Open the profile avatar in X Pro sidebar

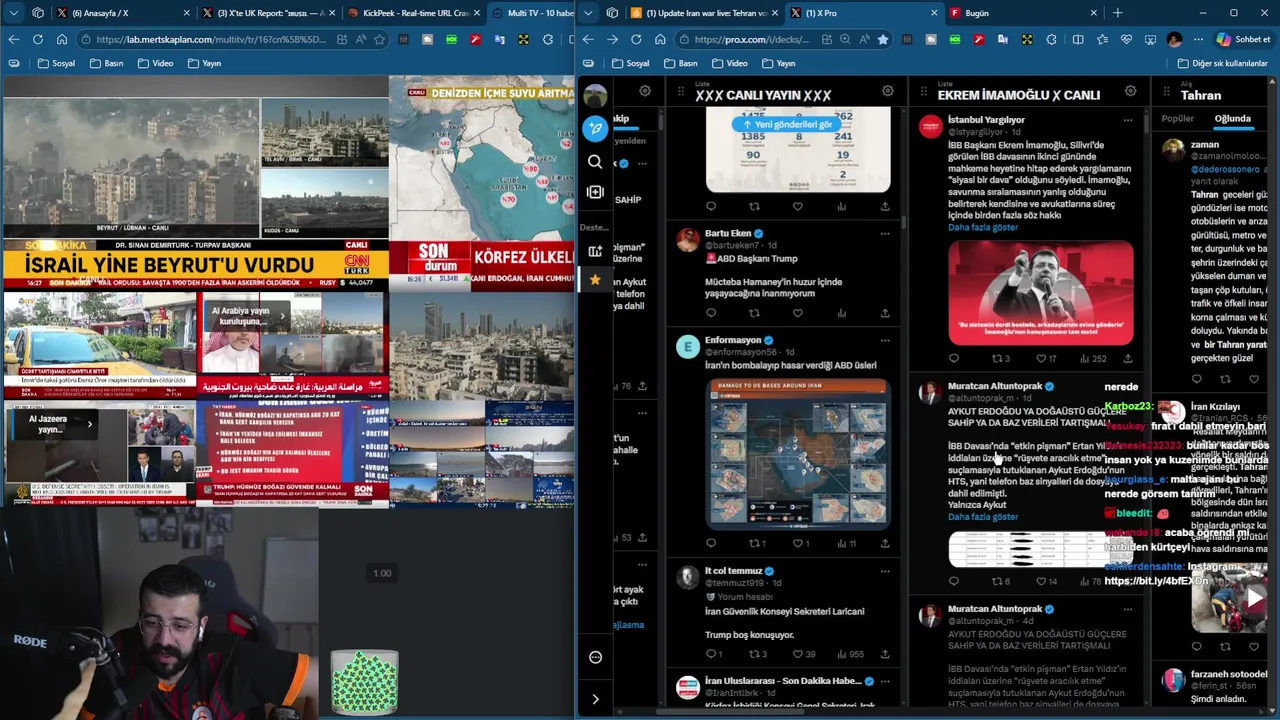point(595,95)
